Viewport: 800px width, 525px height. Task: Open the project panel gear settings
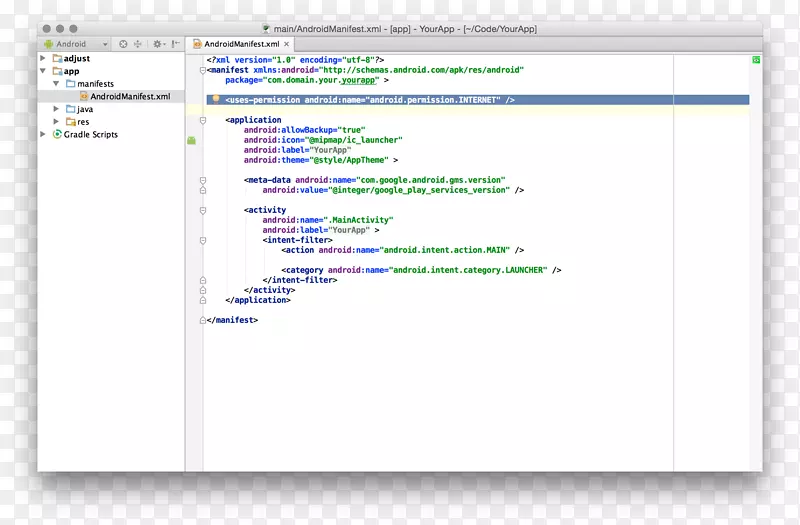[159, 44]
